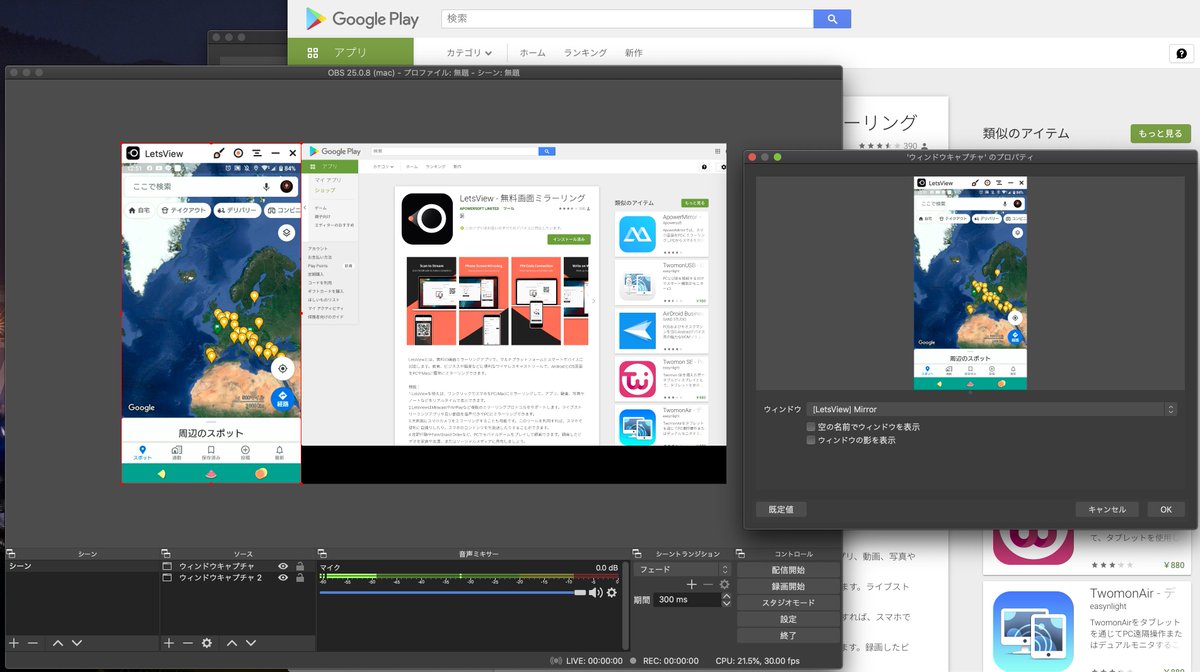Image resolution: width=1200 pixels, height=672 pixels.
Task: Open ランキング in Google Play navigation
Action: (x=585, y=53)
